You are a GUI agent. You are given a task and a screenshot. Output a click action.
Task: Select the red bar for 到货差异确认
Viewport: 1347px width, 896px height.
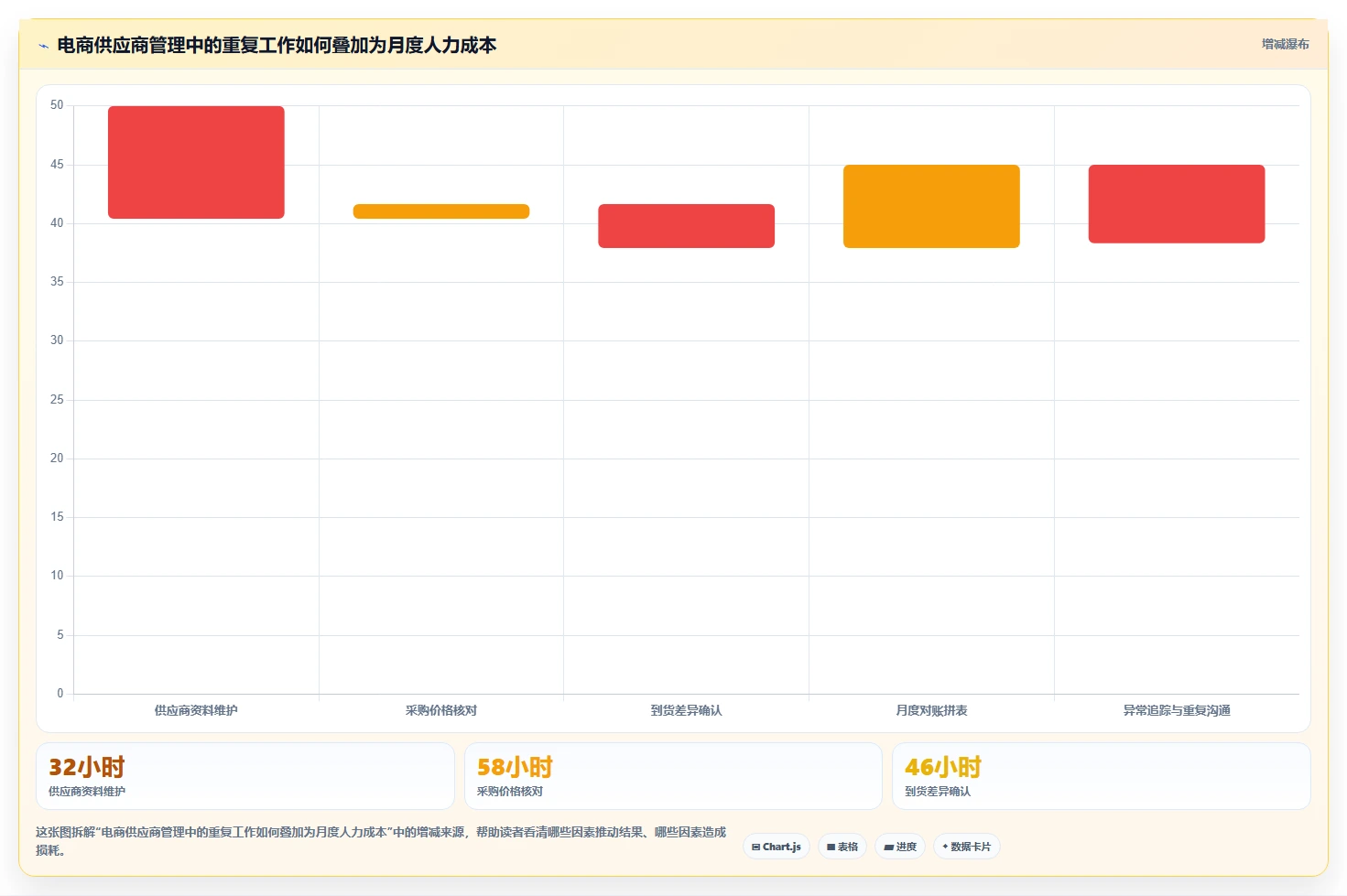click(687, 226)
